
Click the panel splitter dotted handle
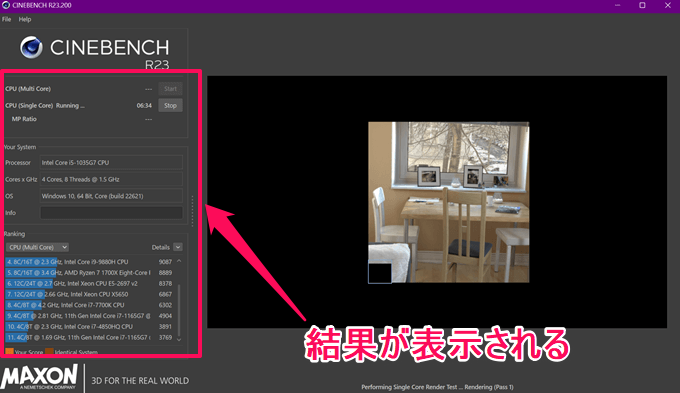click(193, 211)
